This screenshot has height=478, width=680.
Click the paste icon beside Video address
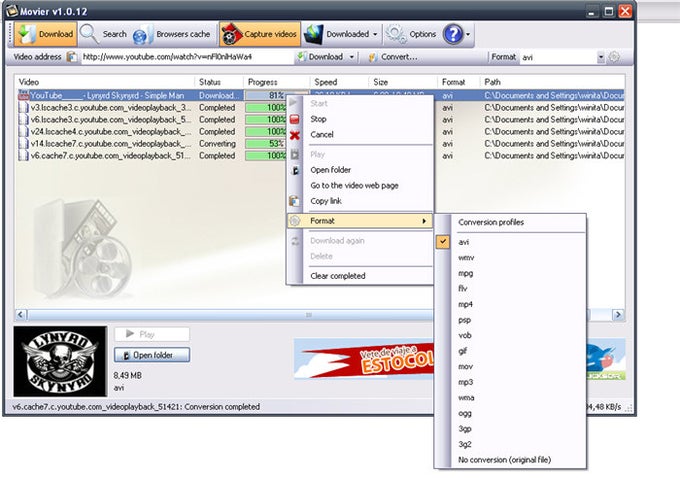(x=72, y=57)
